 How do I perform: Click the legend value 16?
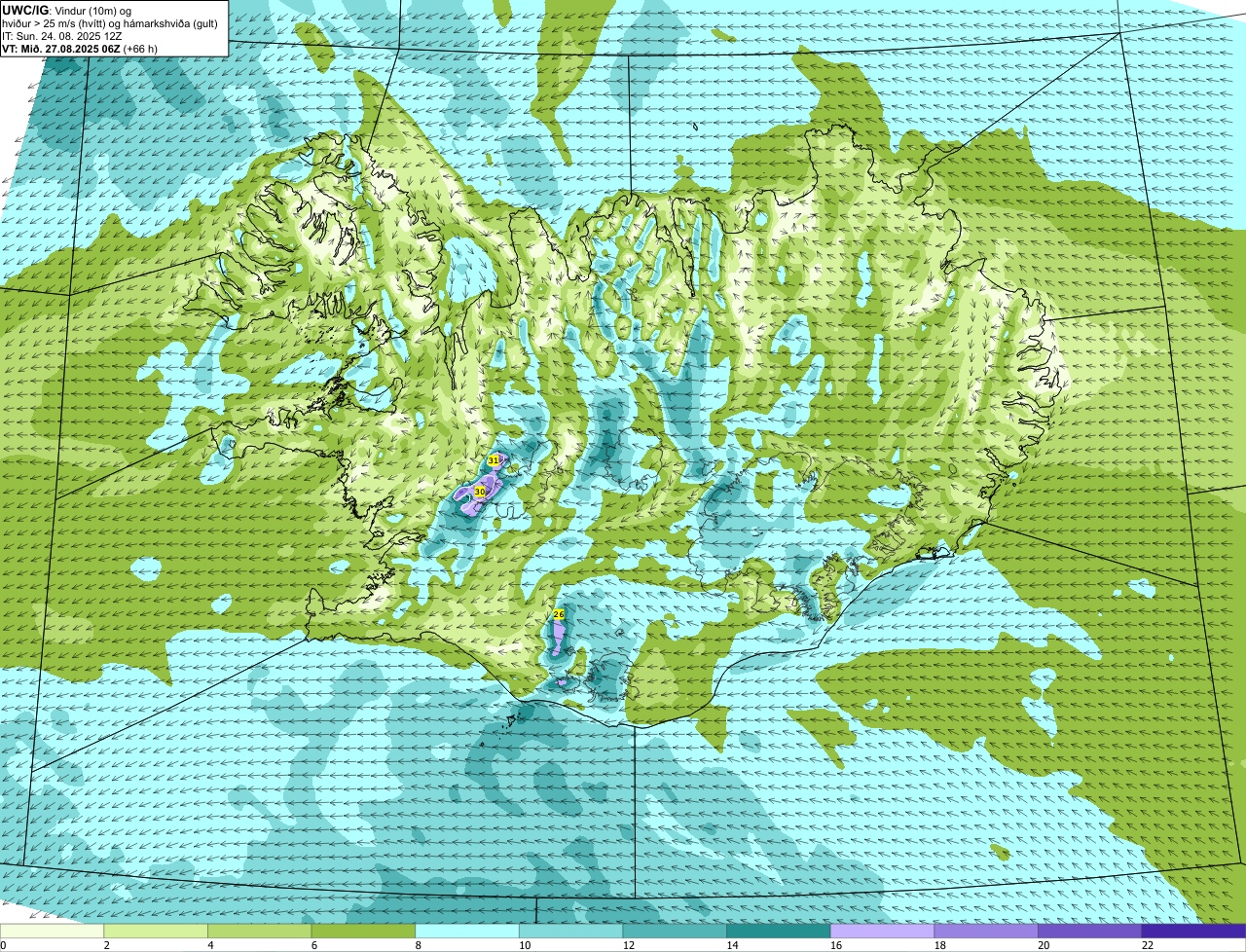pos(836,945)
